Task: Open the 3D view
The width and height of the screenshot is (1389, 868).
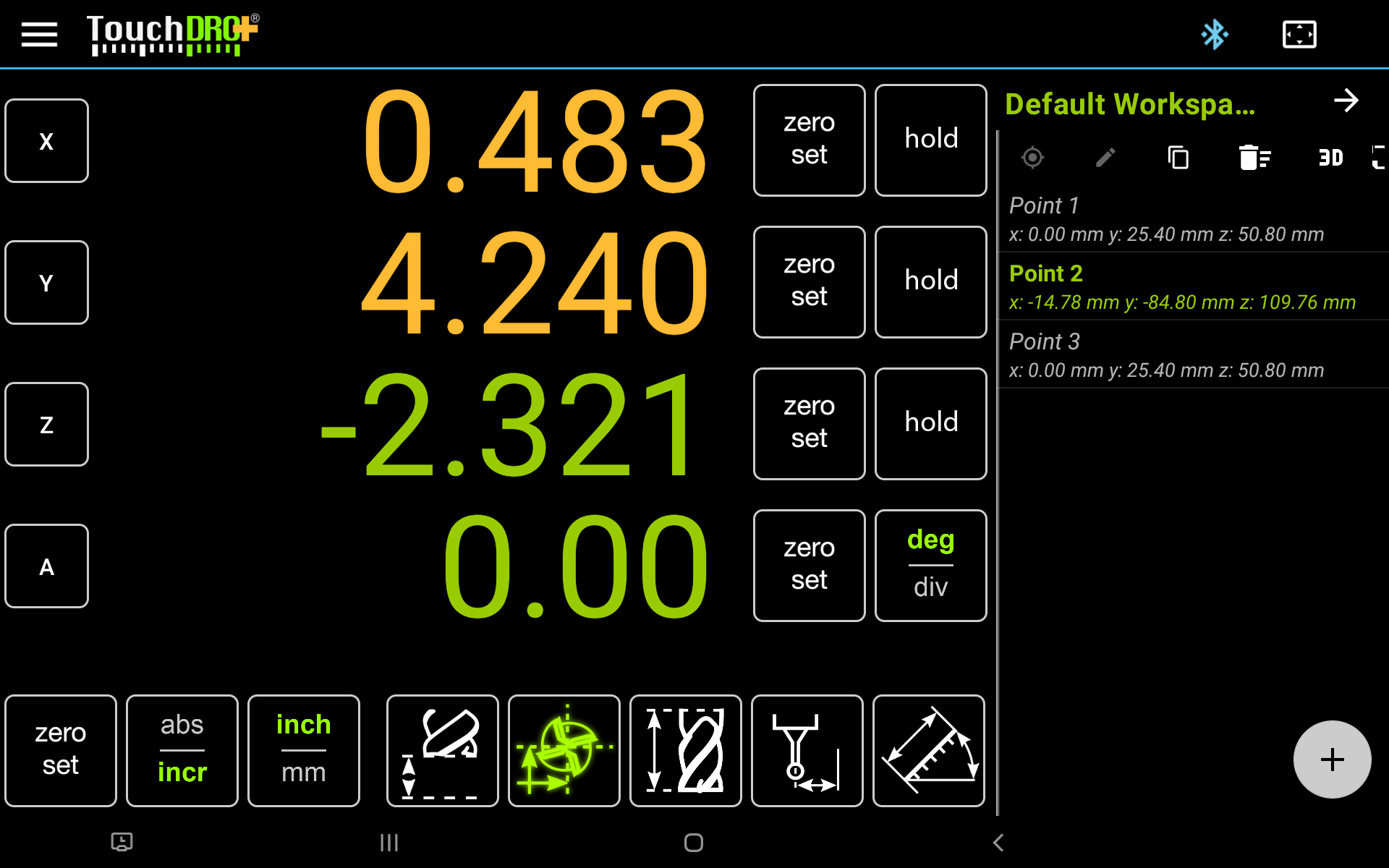Action: tap(1330, 157)
